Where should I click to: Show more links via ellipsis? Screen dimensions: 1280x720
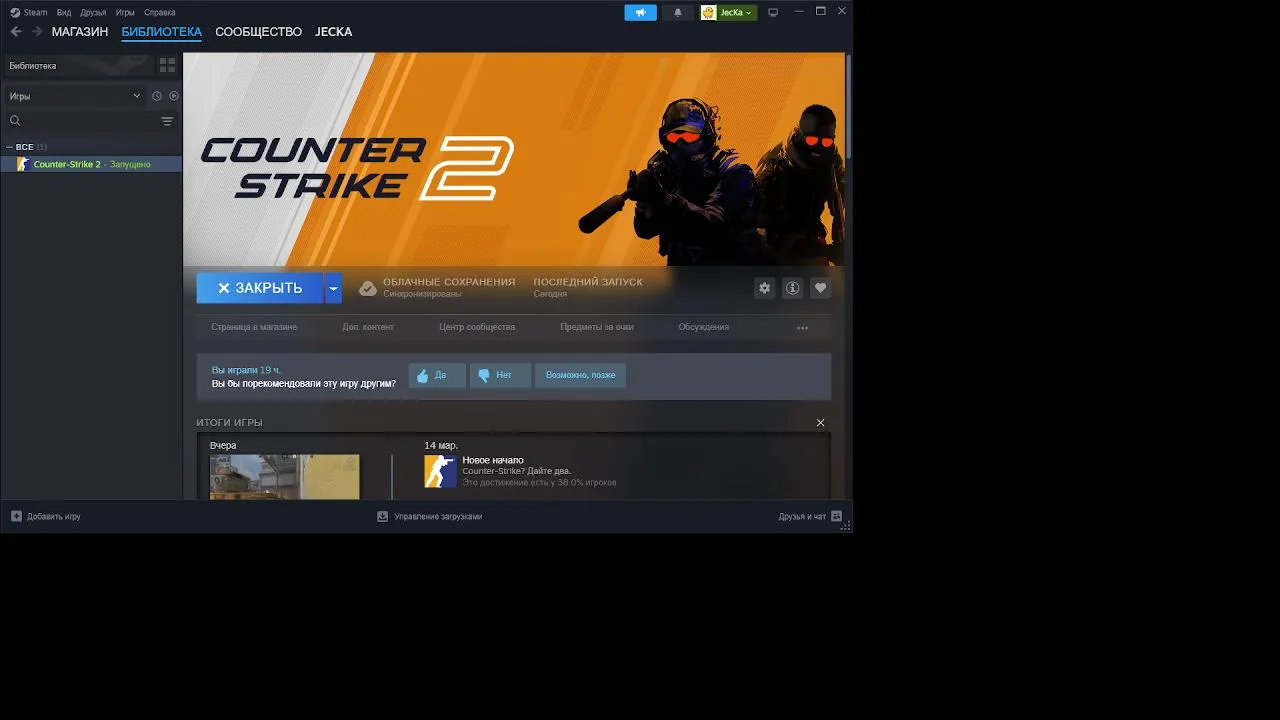(x=802, y=327)
